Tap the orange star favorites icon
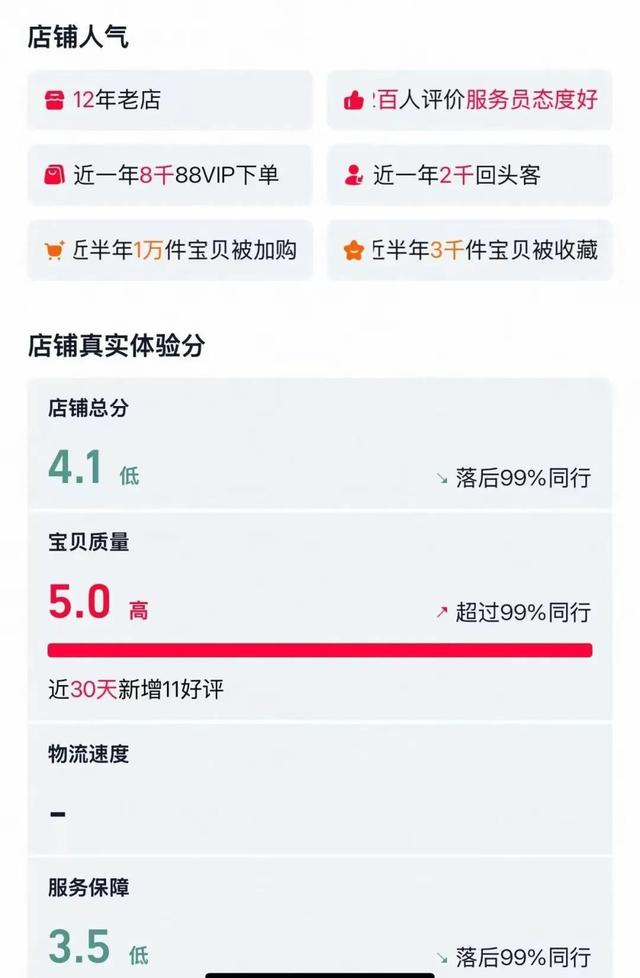The height and width of the screenshot is (978, 640). tap(353, 250)
